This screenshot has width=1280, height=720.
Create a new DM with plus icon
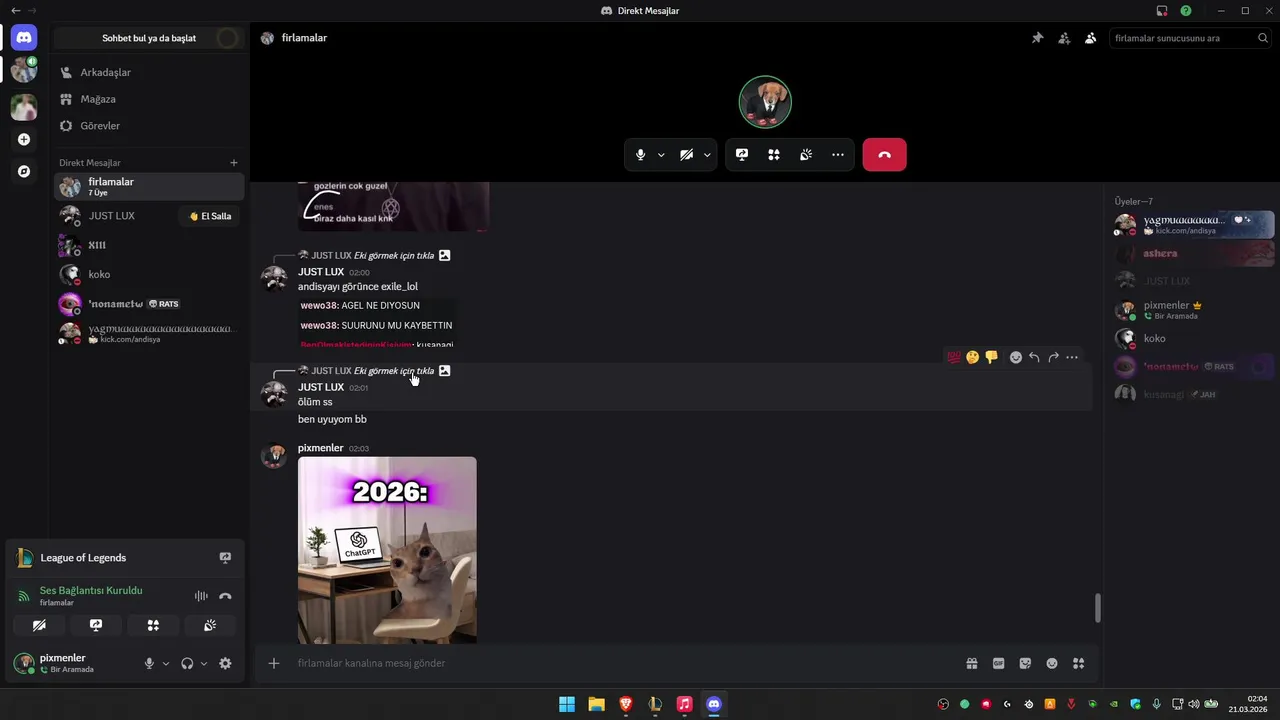(234, 163)
